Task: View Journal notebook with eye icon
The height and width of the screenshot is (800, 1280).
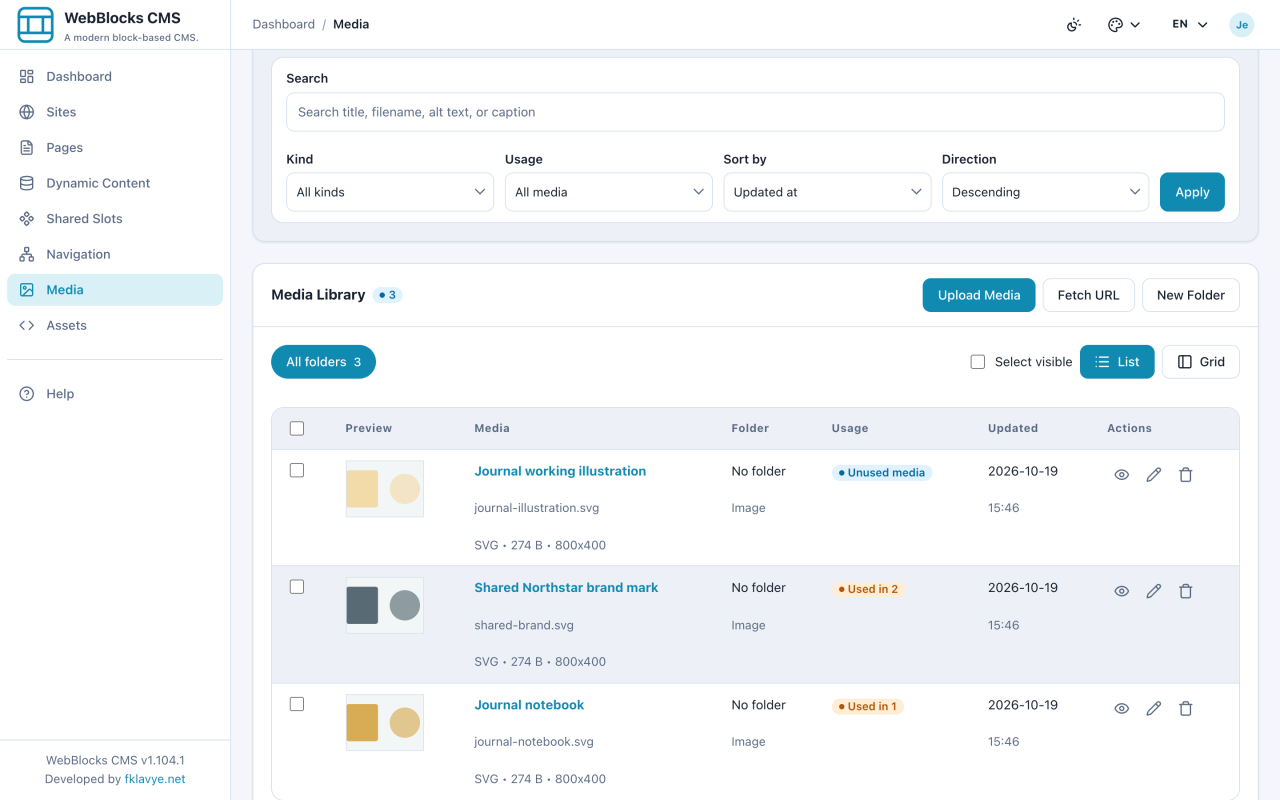Action: coord(1122,708)
